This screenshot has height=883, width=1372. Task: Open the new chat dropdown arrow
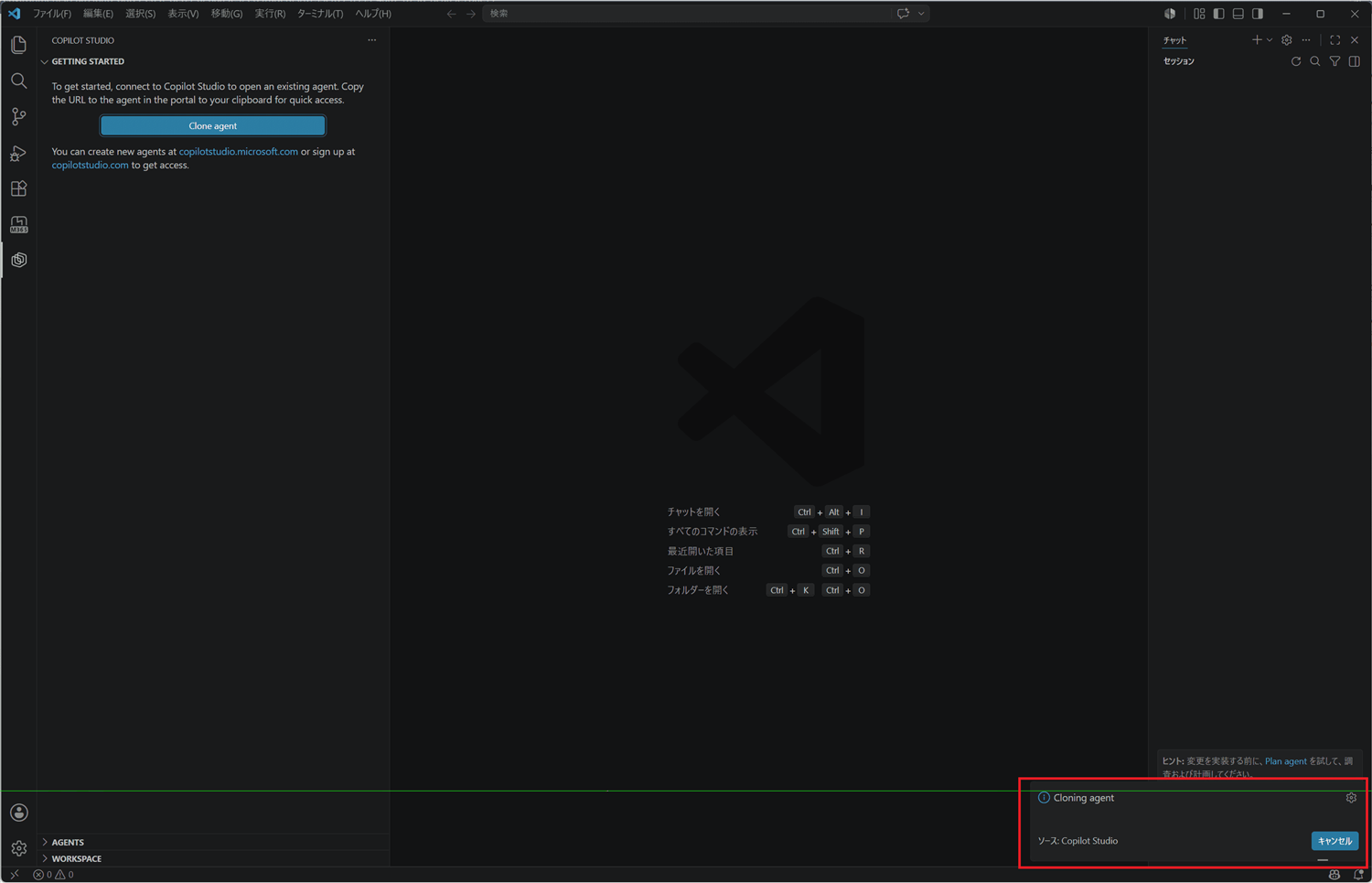[1270, 40]
